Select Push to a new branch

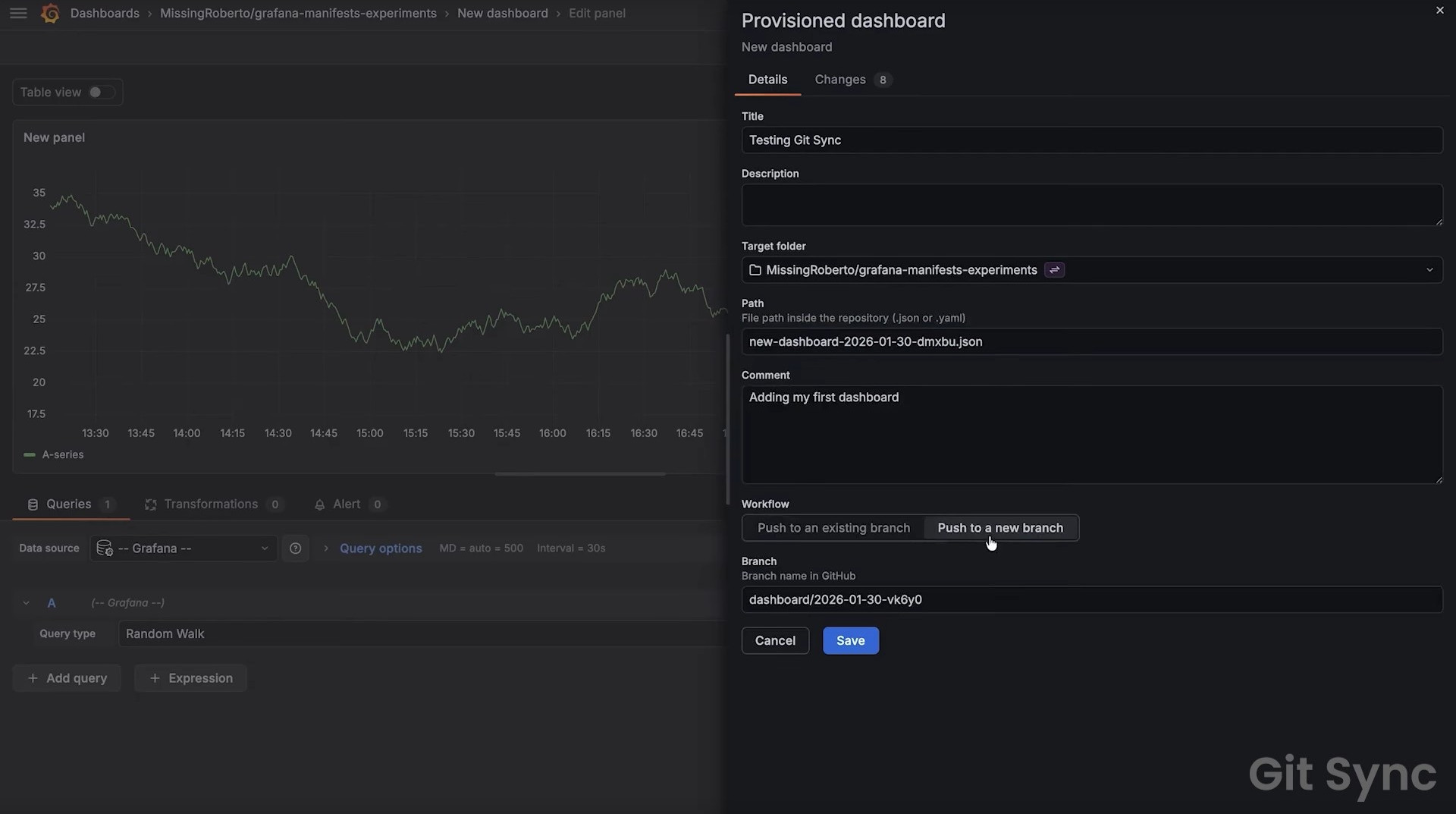[999, 528]
